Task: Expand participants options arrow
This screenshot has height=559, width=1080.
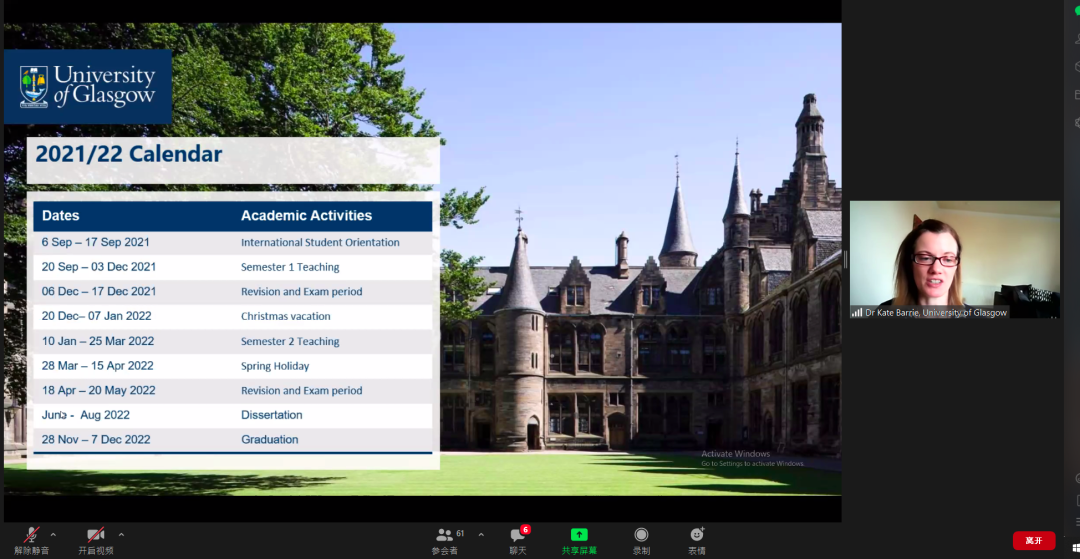Action: tap(481, 535)
